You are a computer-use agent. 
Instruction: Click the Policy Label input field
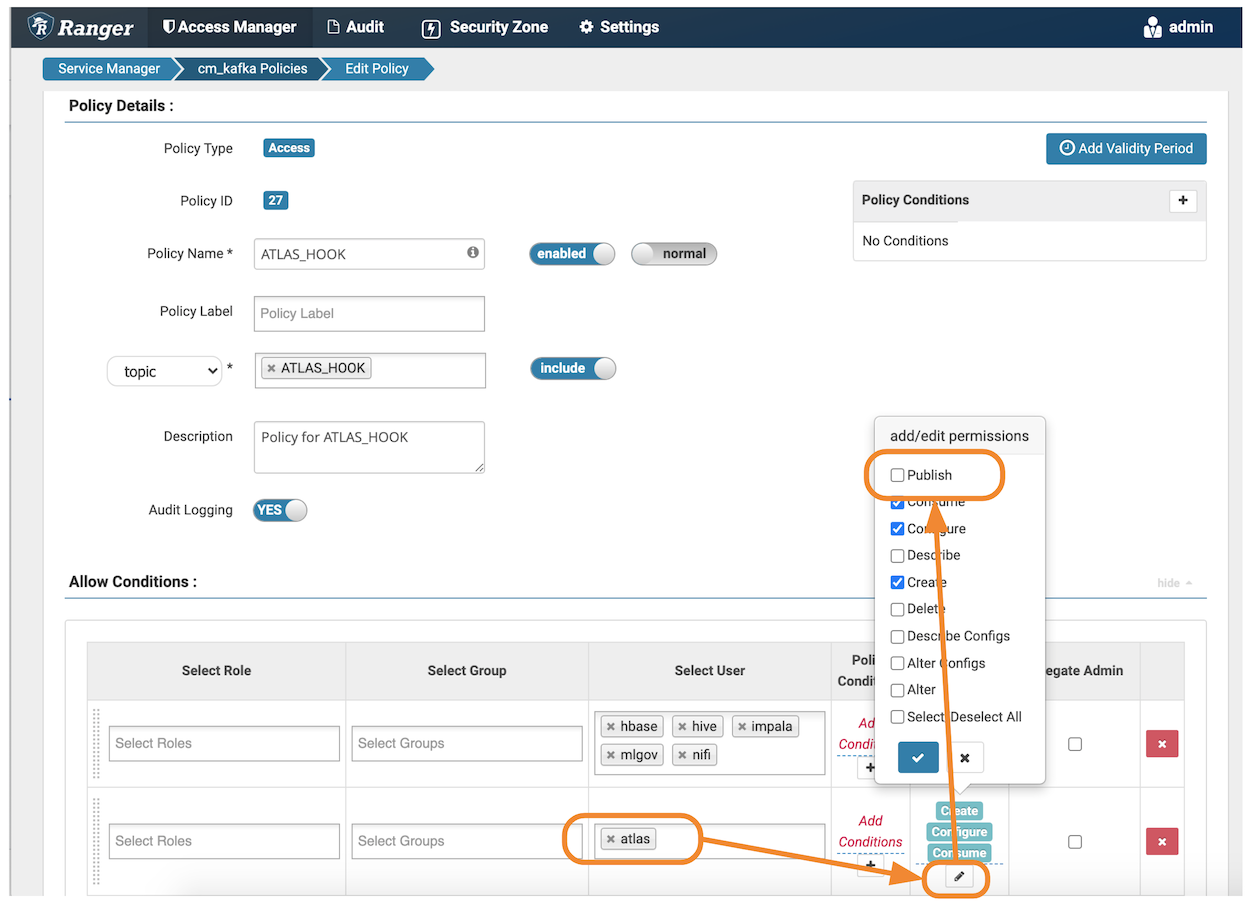(369, 313)
